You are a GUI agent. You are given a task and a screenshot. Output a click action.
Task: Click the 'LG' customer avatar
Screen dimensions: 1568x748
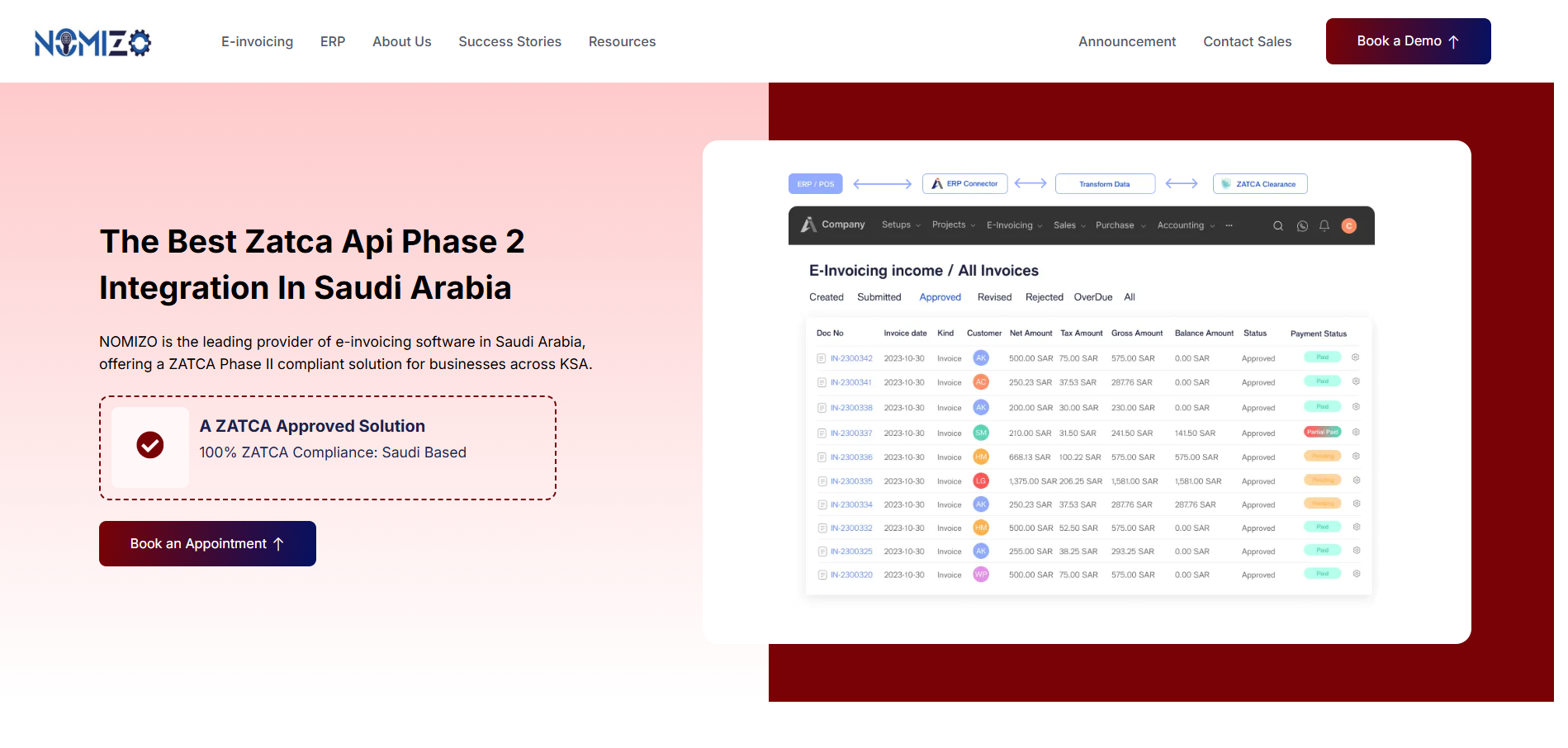coord(980,481)
